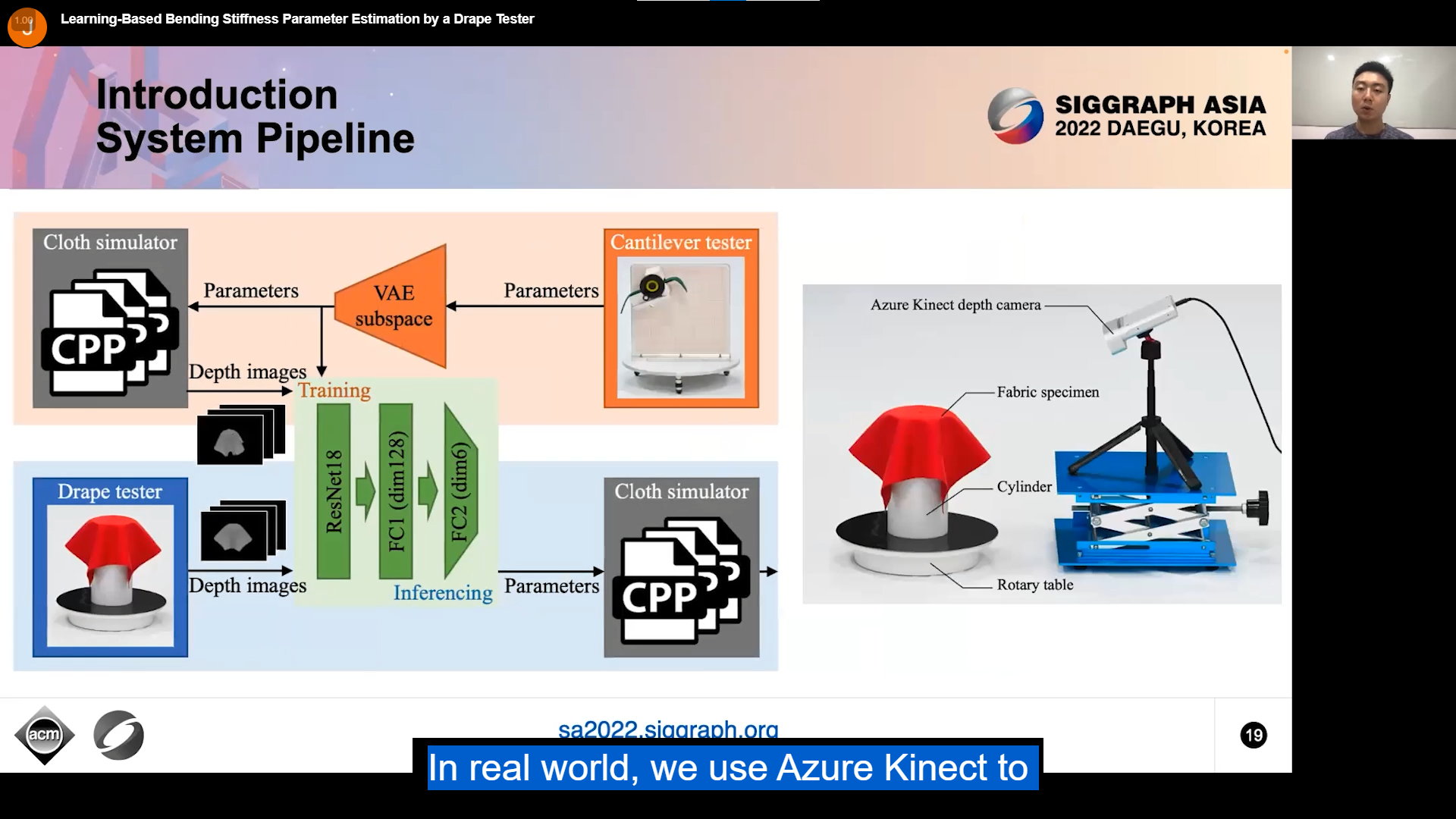Open the video title link at top
The height and width of the screenshot is (819, 1456).
coord(297,19)
